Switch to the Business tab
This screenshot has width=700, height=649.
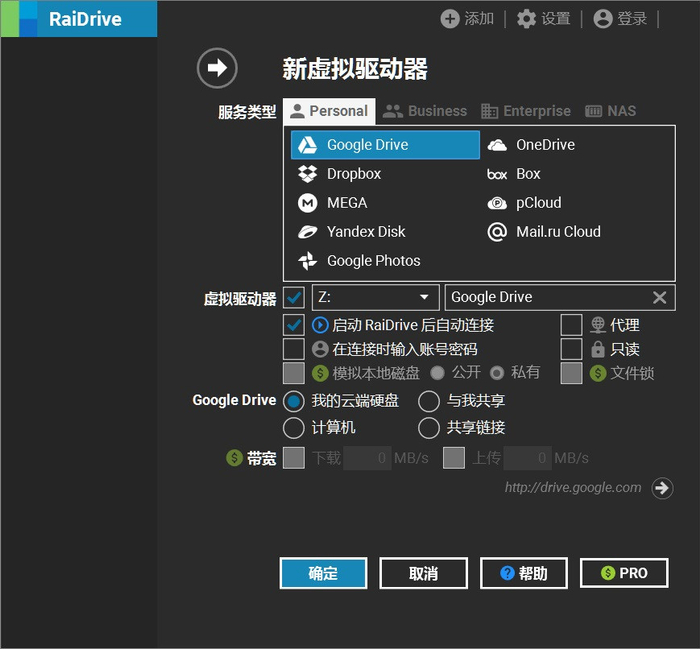click(425, 111)
